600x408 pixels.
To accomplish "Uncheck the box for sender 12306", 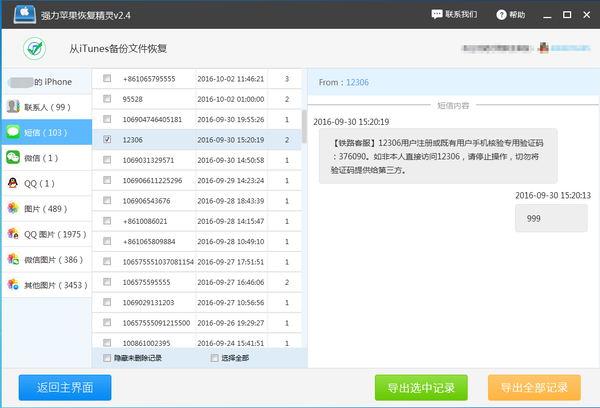I will [107, 139].
